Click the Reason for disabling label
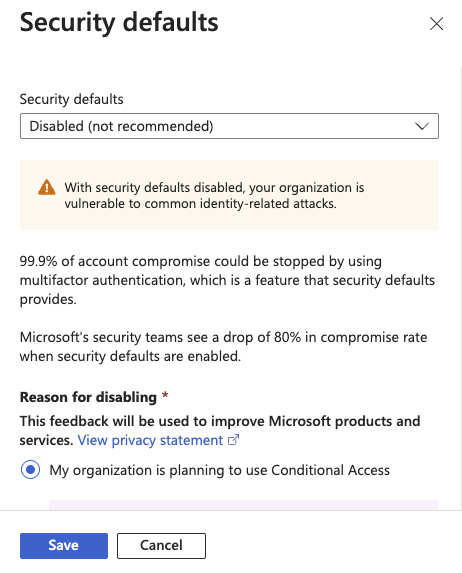Screen dimensions: 462x573 coord(88,397)
